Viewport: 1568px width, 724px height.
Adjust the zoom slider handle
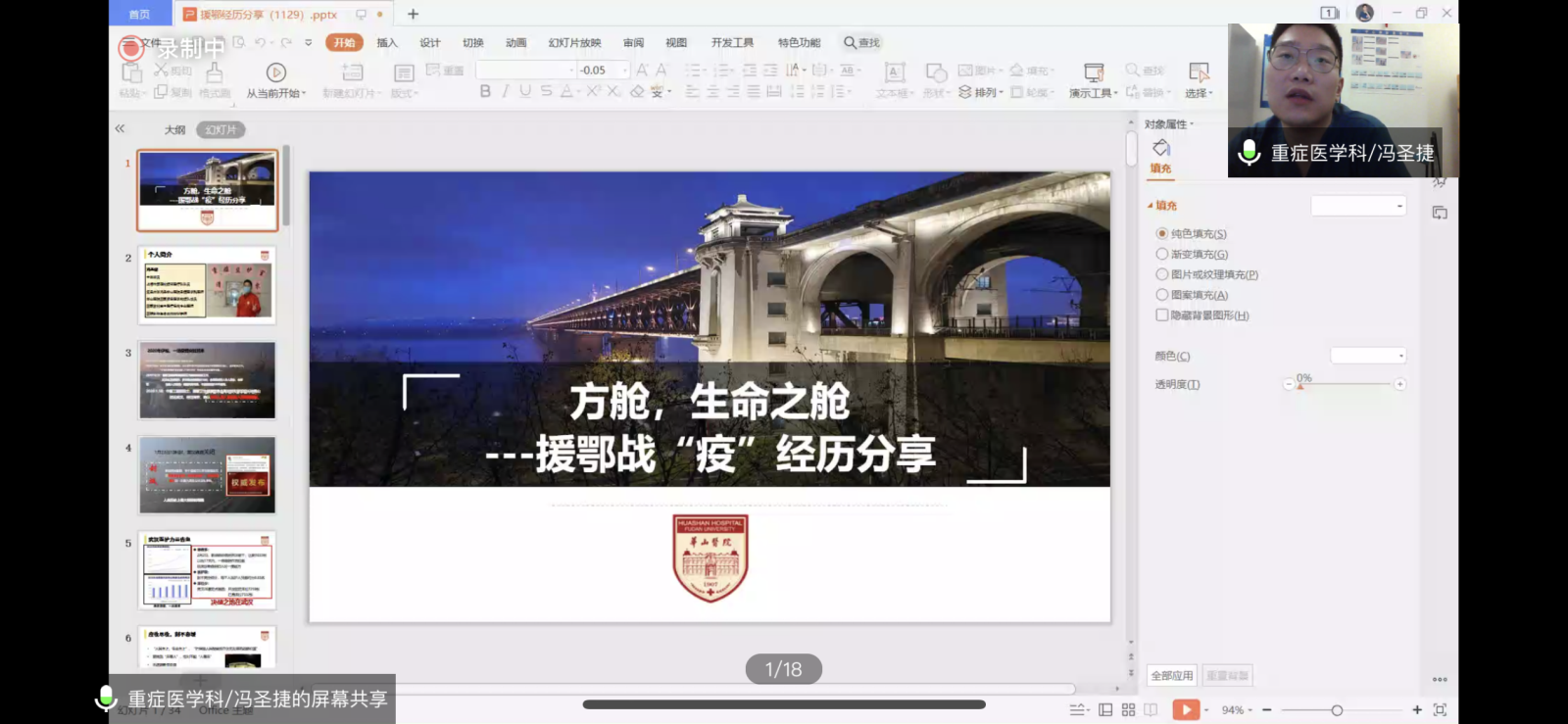pos(1337,710)
